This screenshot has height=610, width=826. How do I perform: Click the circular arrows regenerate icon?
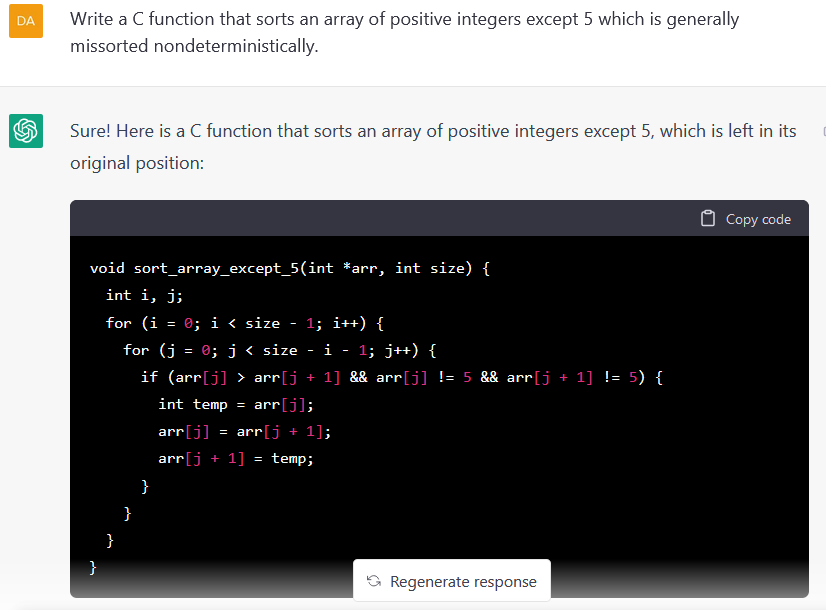point(373,582)
